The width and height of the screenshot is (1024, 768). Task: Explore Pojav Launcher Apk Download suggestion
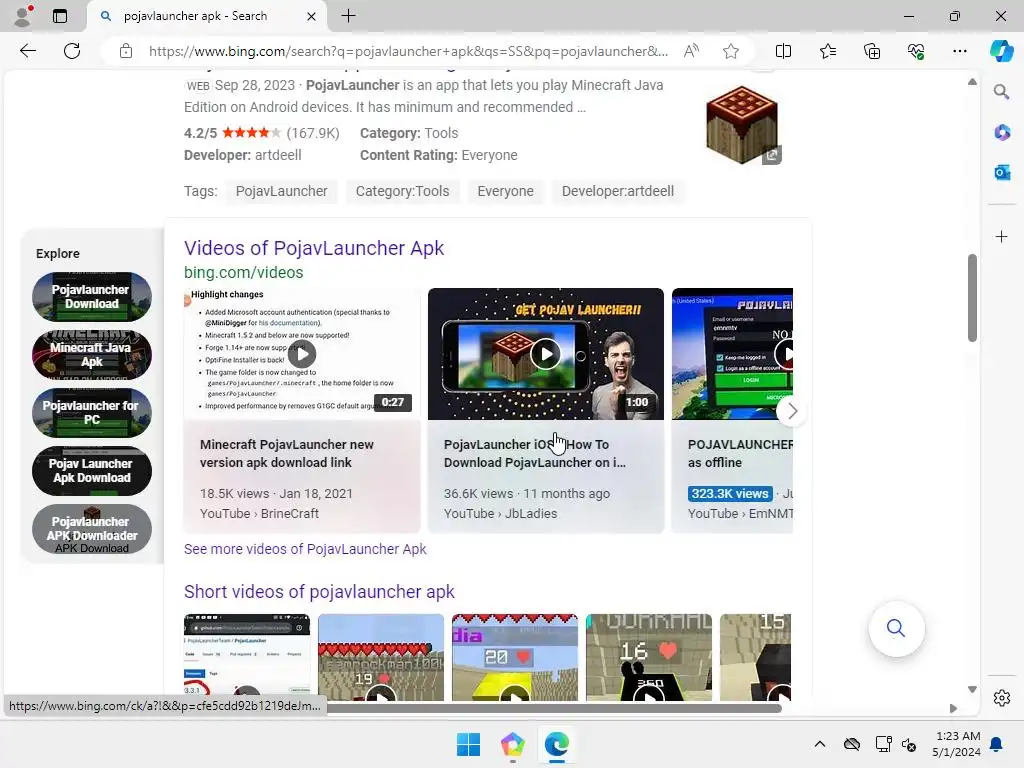[x=91, y=471]
